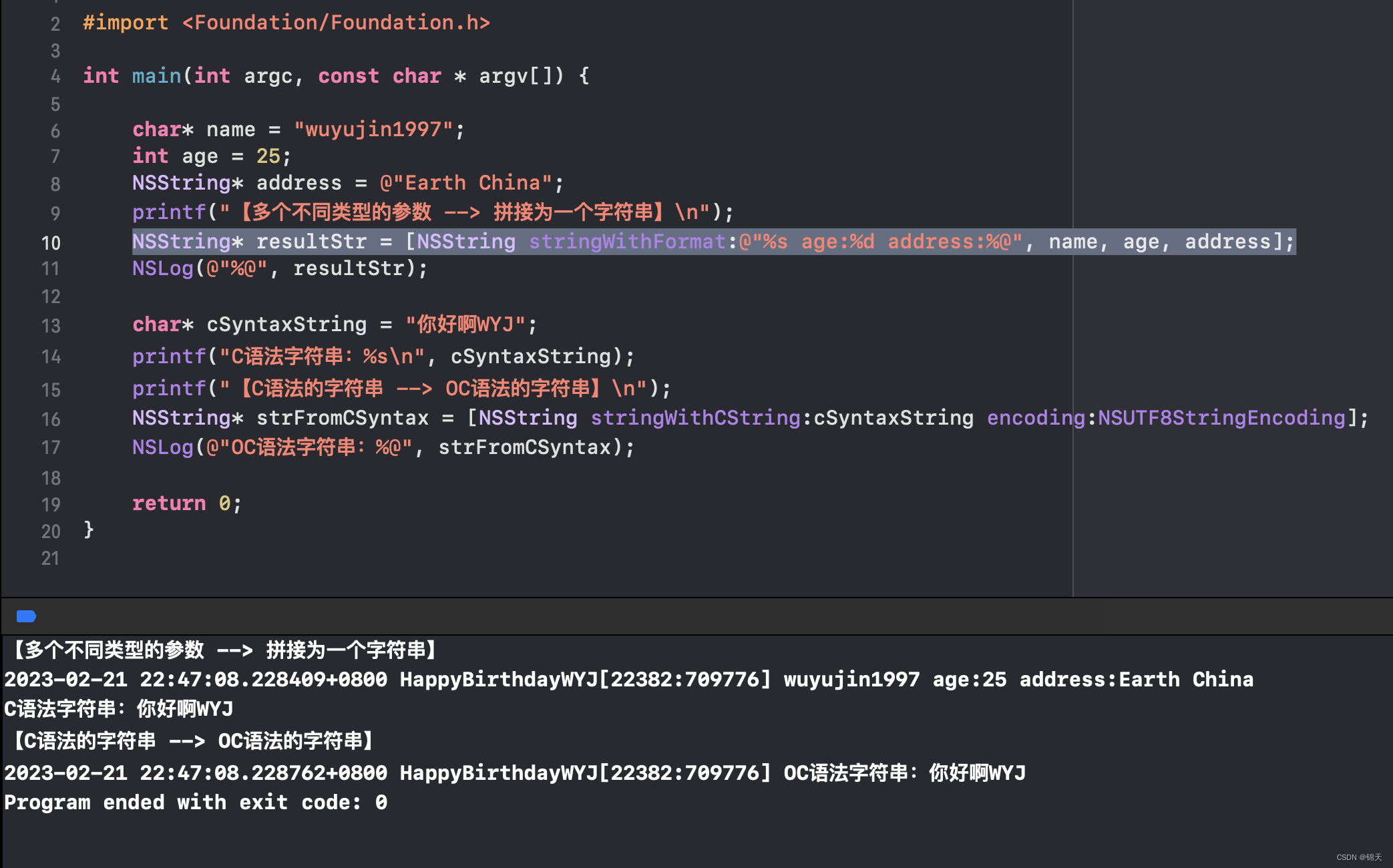
Task: Click gutter line number 6
Action: pyautogui.click(x=55, y=131)
